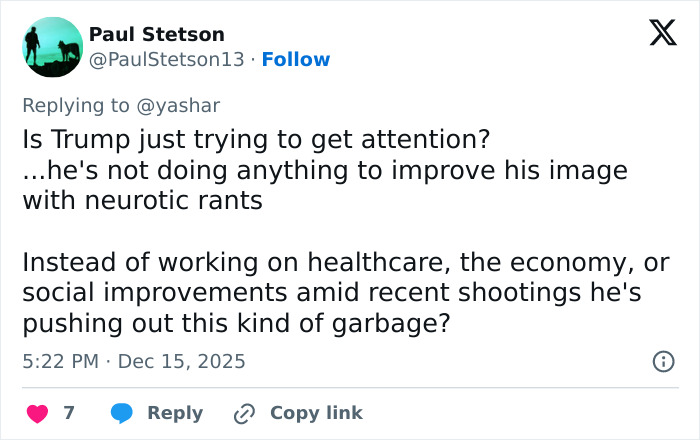Like the tweet with the heart icon
The image size is (700, 440).
coord(37,413)
